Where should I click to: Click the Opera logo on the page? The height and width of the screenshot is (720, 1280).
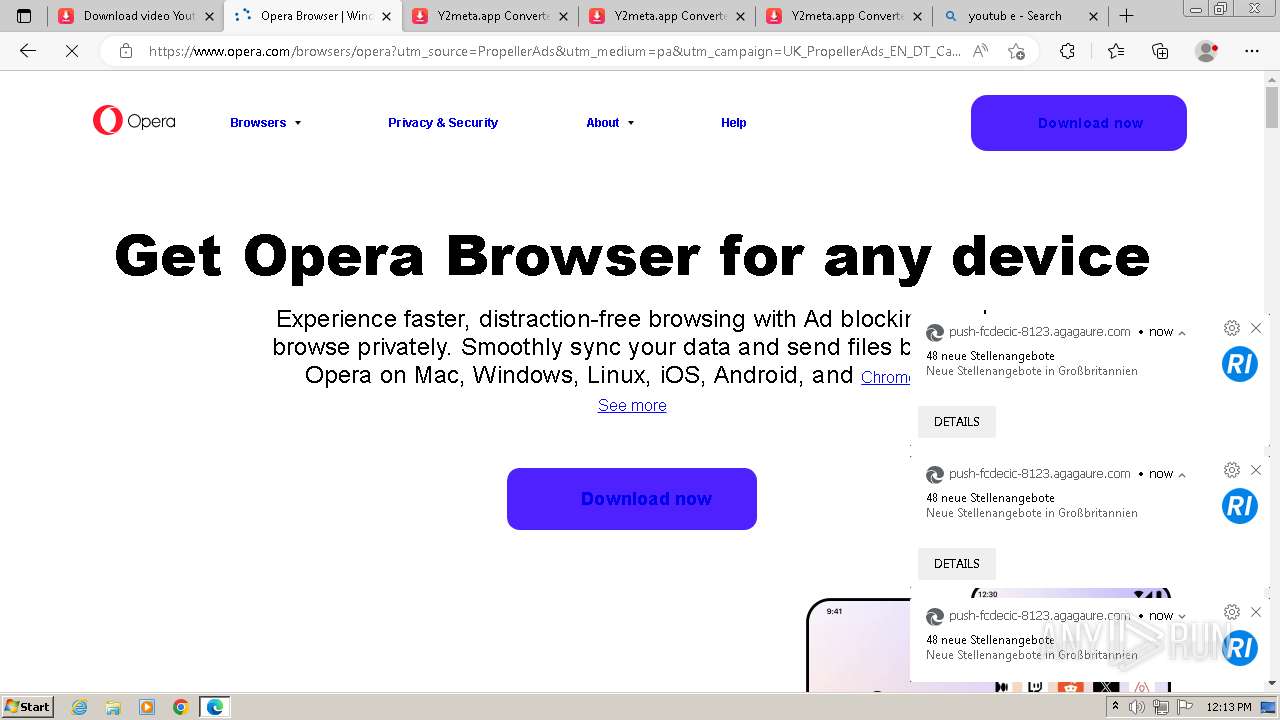point(134,121)
